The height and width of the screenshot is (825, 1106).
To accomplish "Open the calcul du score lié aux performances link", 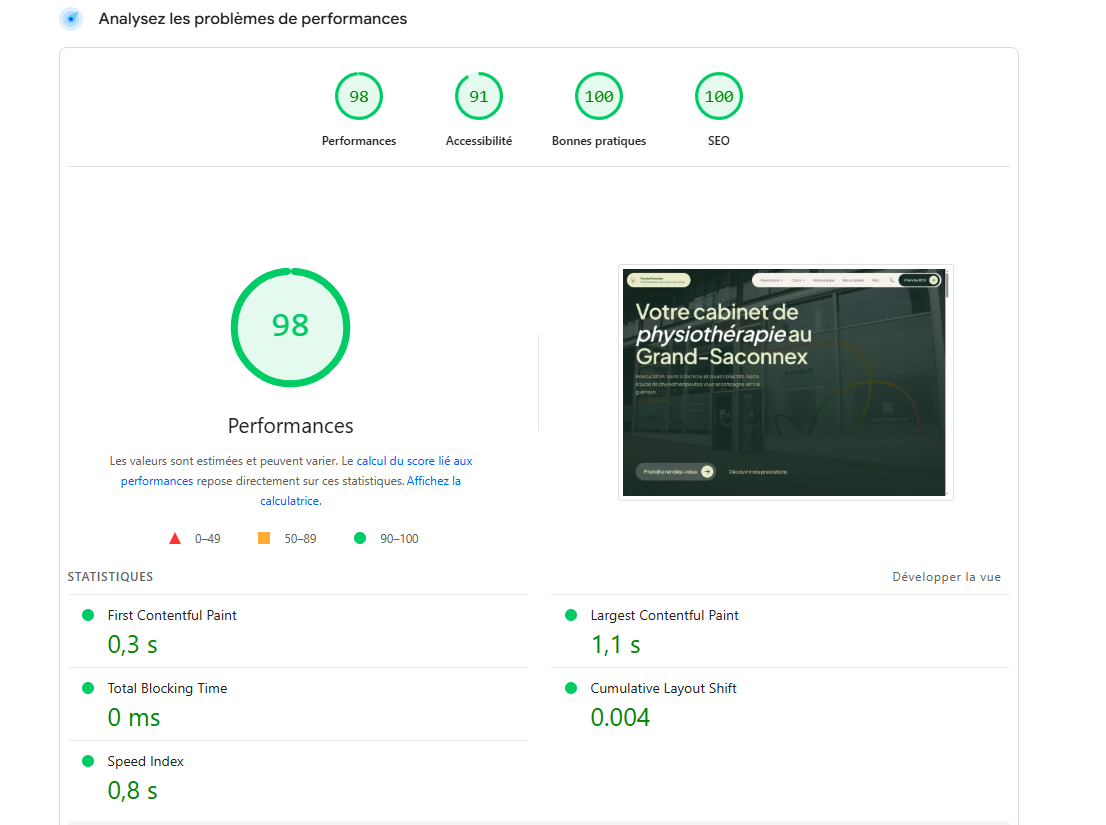I will point(414,461).
